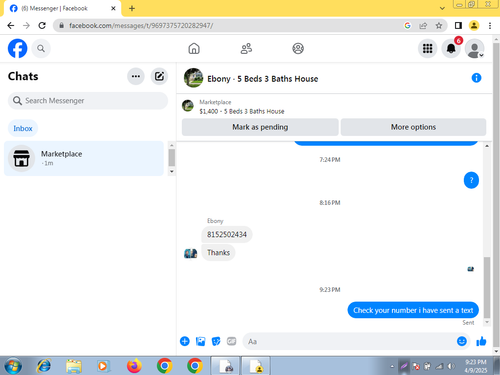The width and height of the screenshot is (500, 375).
Task: Open the Facebook logo home link
Action: 17,49
